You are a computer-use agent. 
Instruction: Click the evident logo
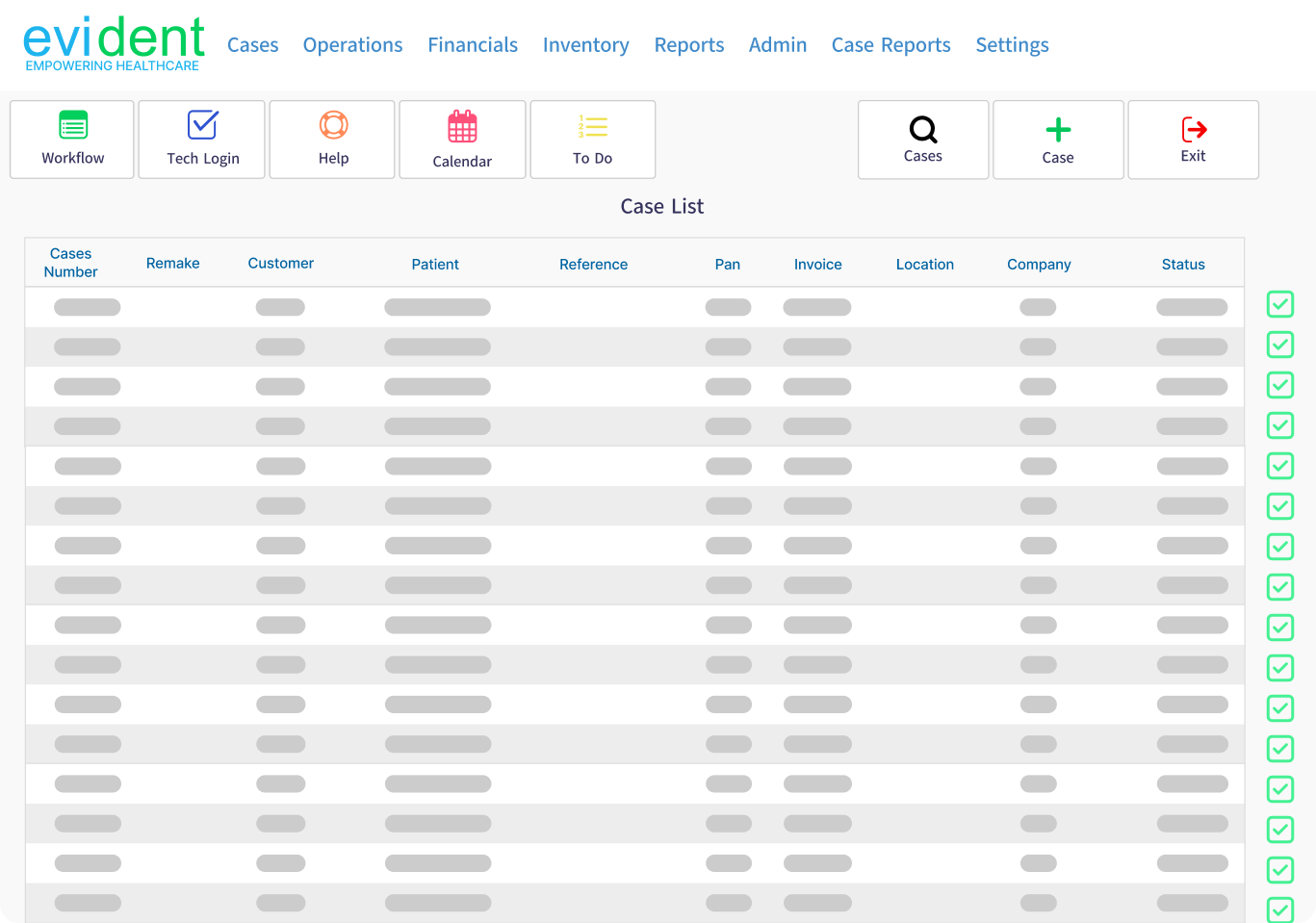114,44
